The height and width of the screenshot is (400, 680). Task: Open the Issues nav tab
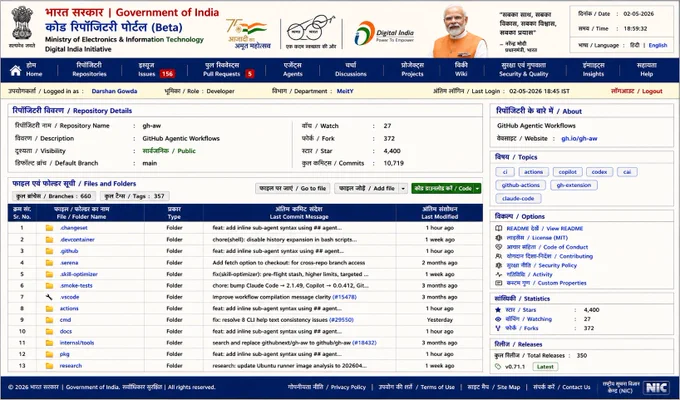pyautogui.click(x=157, y=69)
